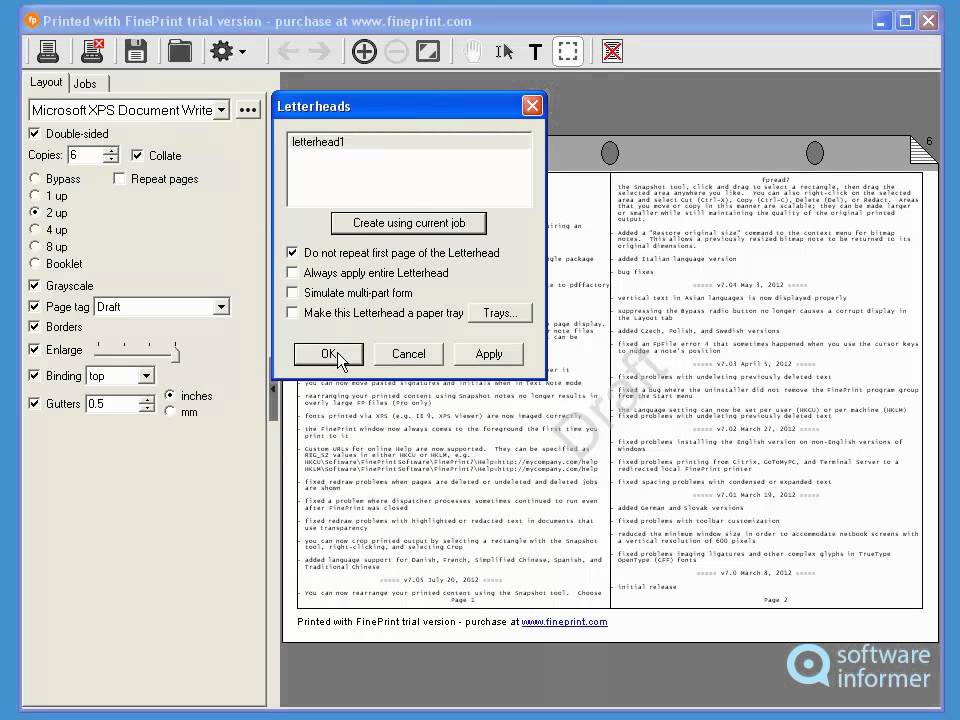Toggle the Collate checkbox
Image resolution: width=960 pixels, height=720 pixels.
click(x=137, y=156)
